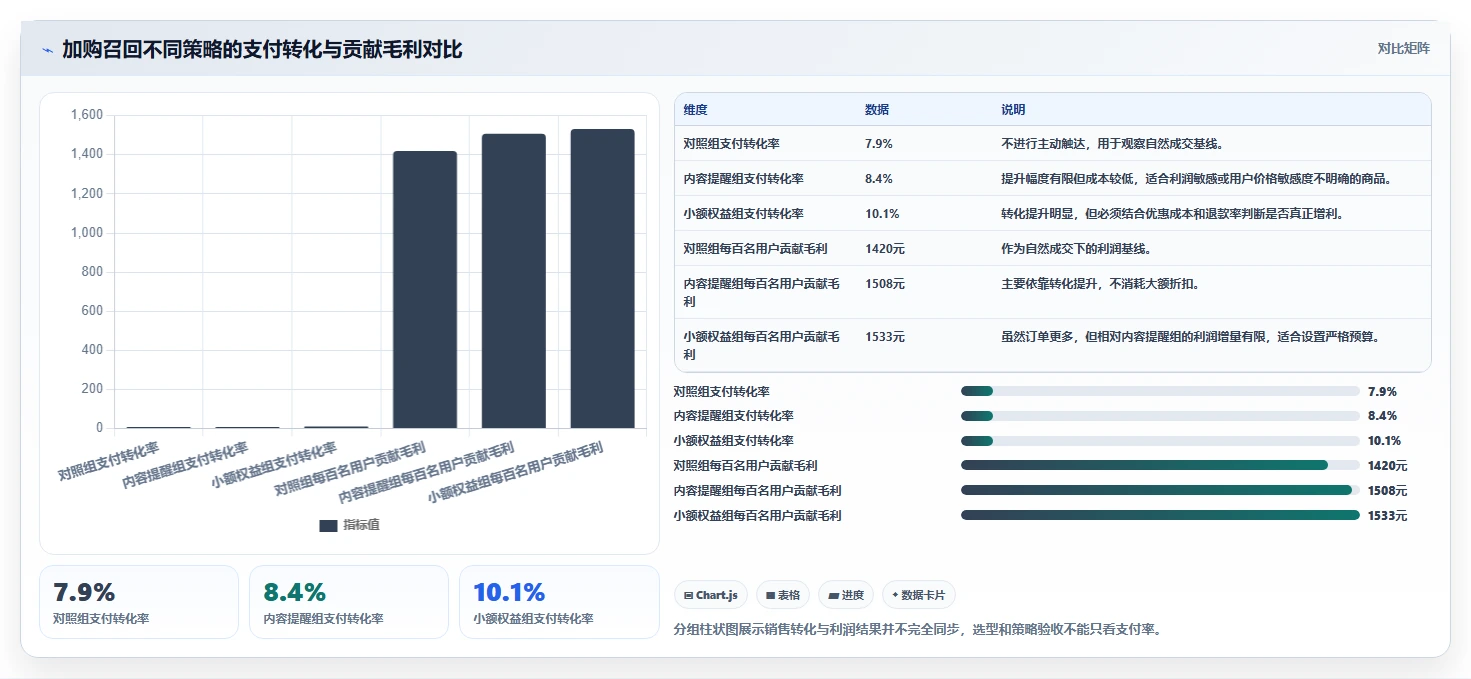Click the 表格 tag chip
This screenshot has height=679, width=1471.
(x=782, y=595)
